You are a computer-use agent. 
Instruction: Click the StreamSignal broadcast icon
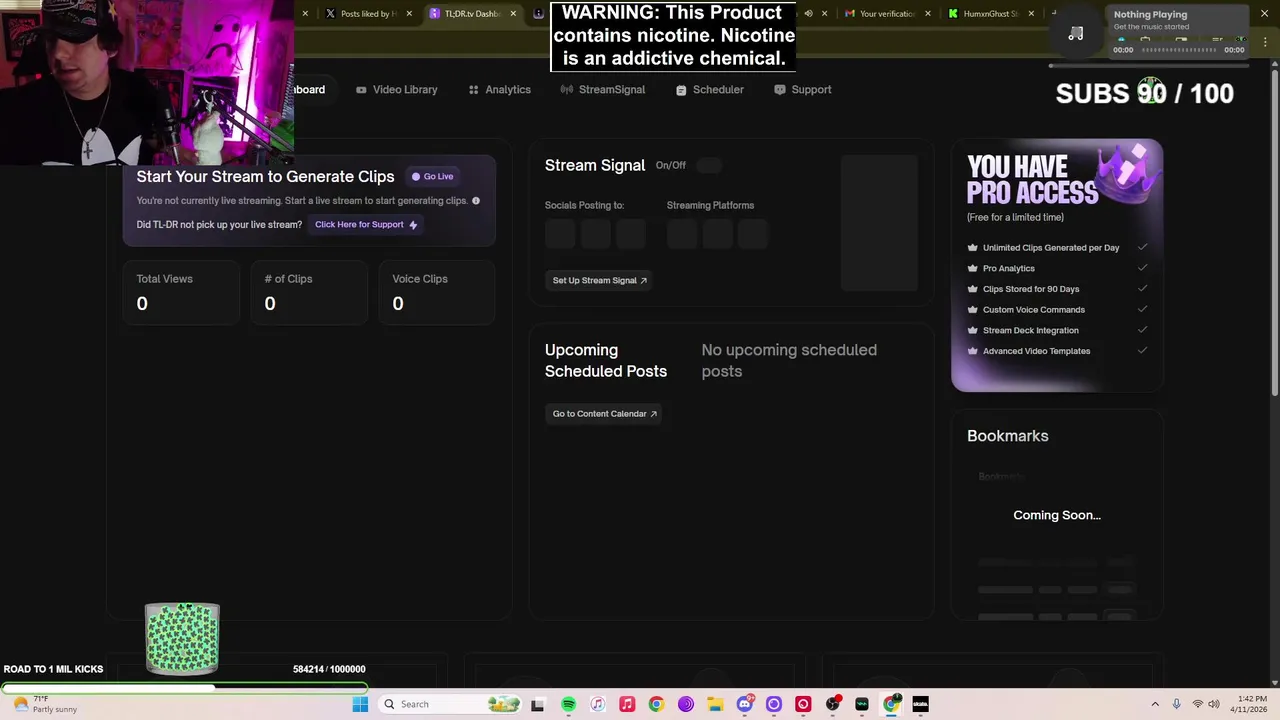[567, 90]
